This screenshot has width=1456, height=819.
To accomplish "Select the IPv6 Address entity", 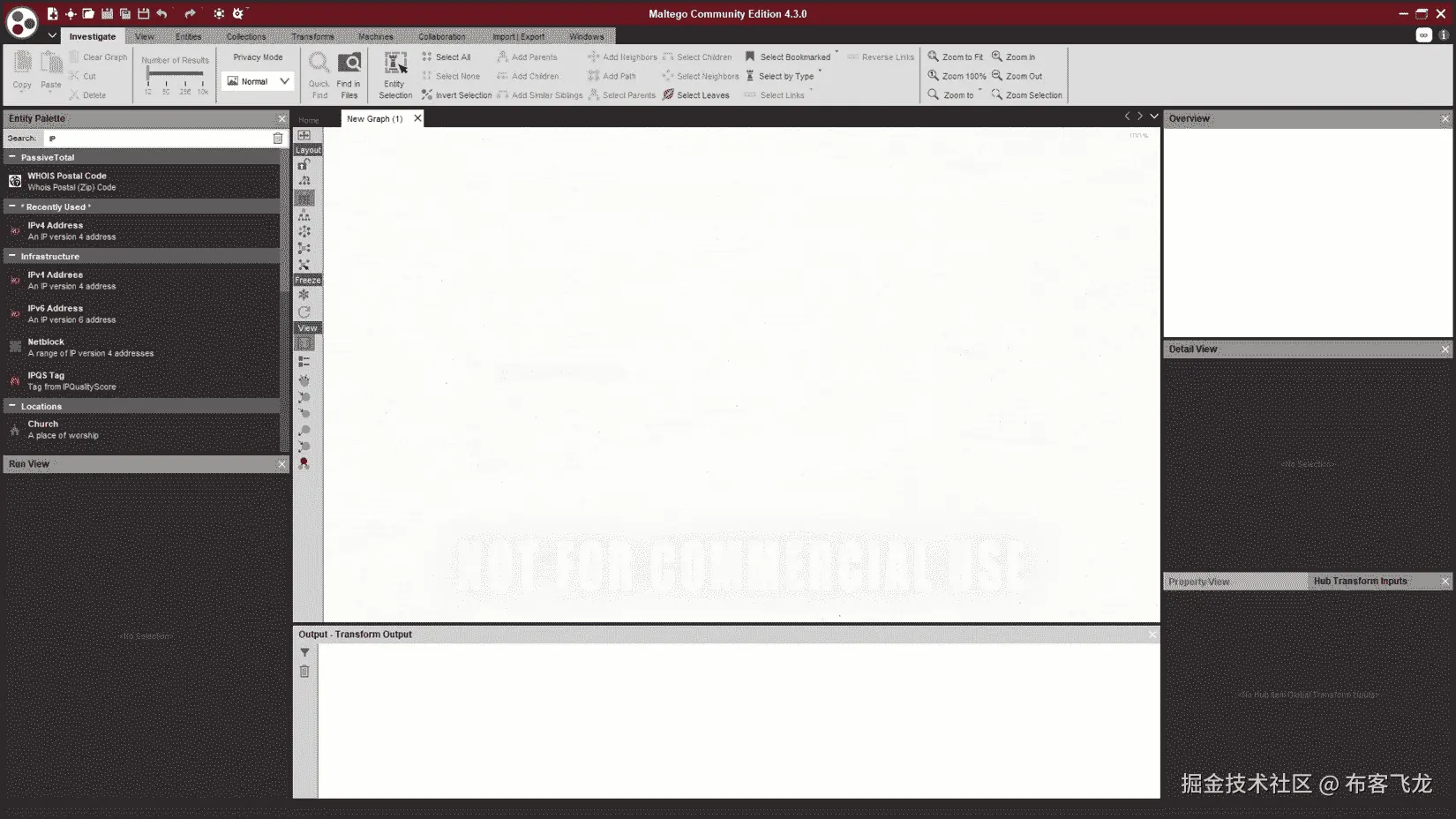I will click(x=143, y=313).
